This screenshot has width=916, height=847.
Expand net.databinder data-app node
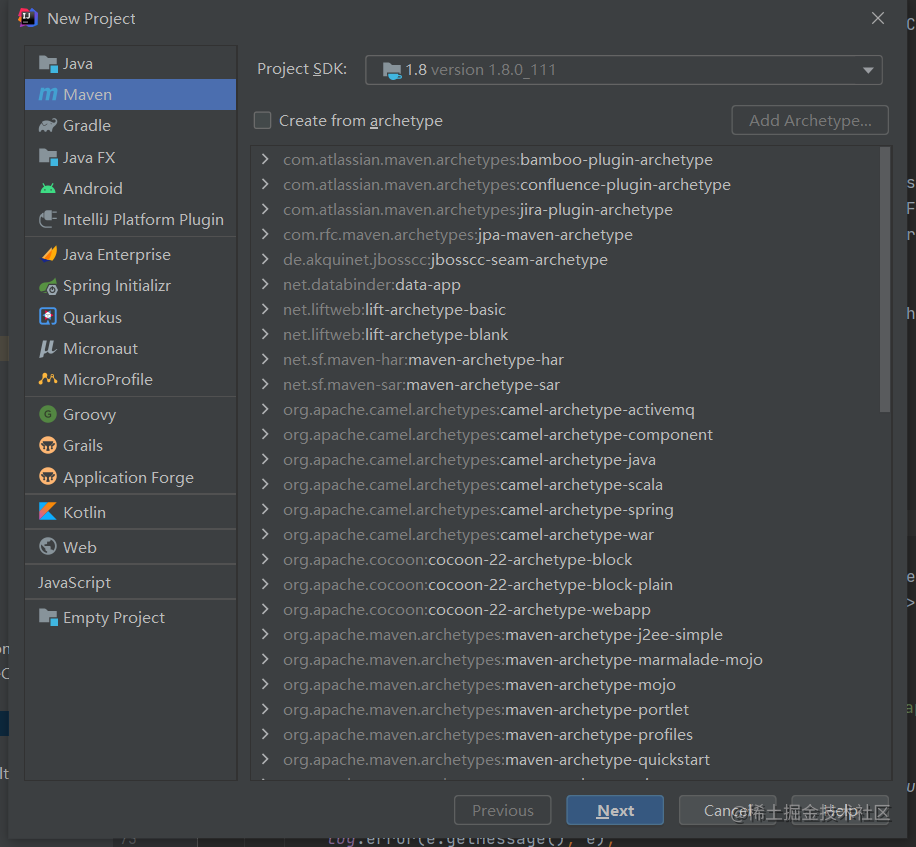[265, 284]
